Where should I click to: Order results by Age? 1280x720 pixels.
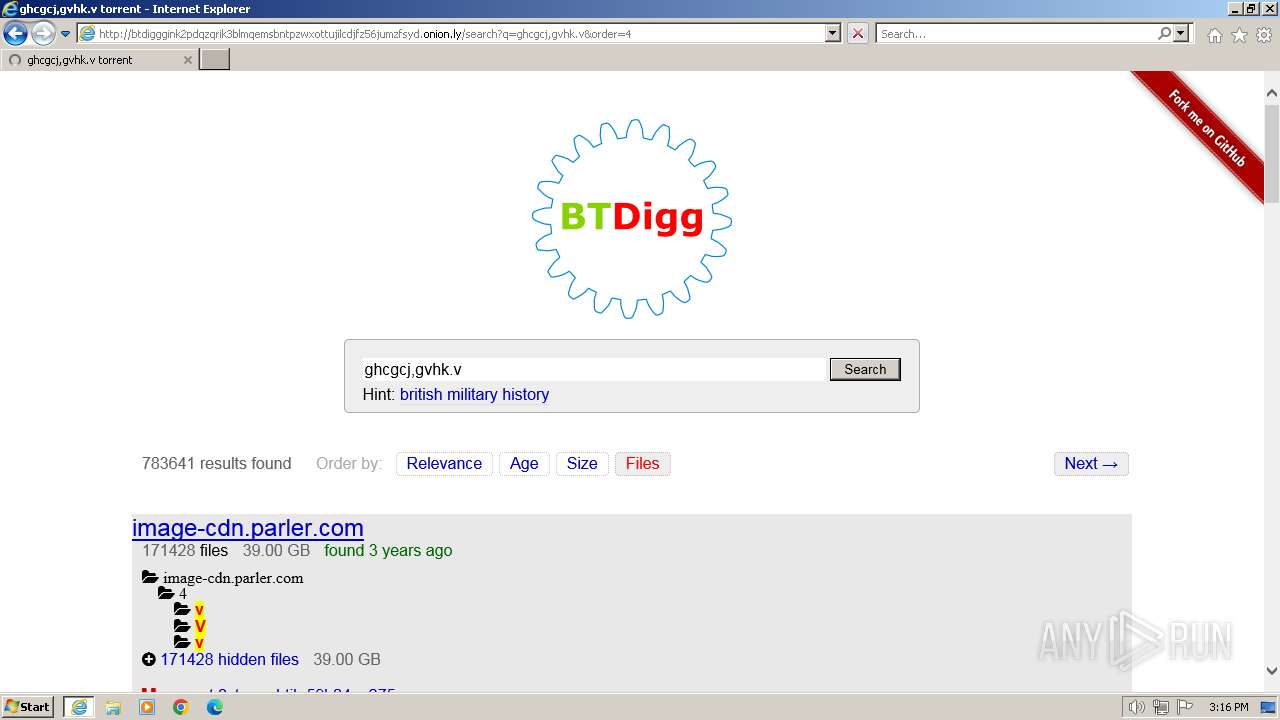click(524, 463)
